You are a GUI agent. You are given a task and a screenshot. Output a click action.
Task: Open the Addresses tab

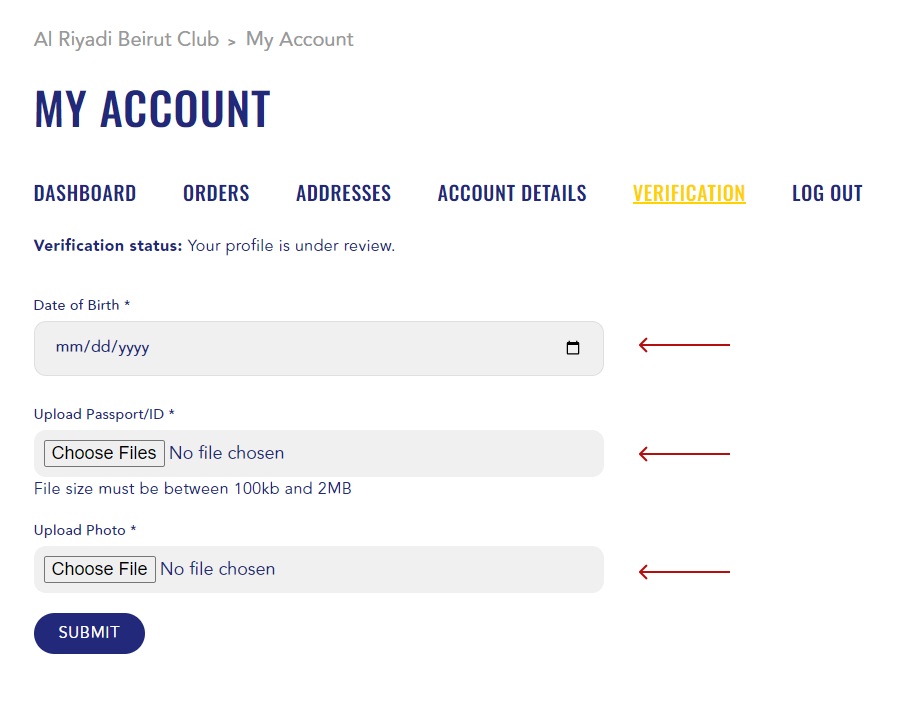coord(344,193)
